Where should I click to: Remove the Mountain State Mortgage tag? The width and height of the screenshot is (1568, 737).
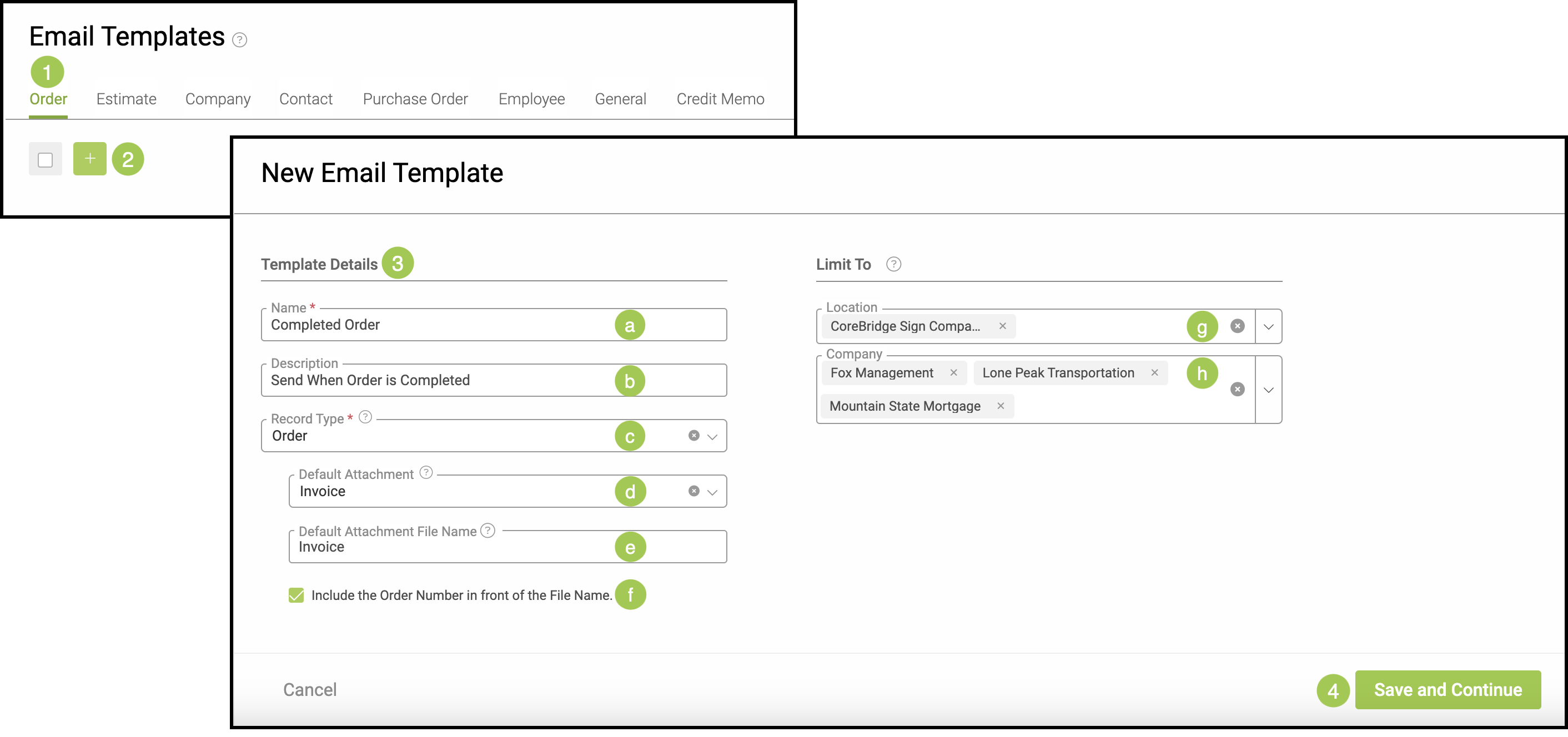1000,406
